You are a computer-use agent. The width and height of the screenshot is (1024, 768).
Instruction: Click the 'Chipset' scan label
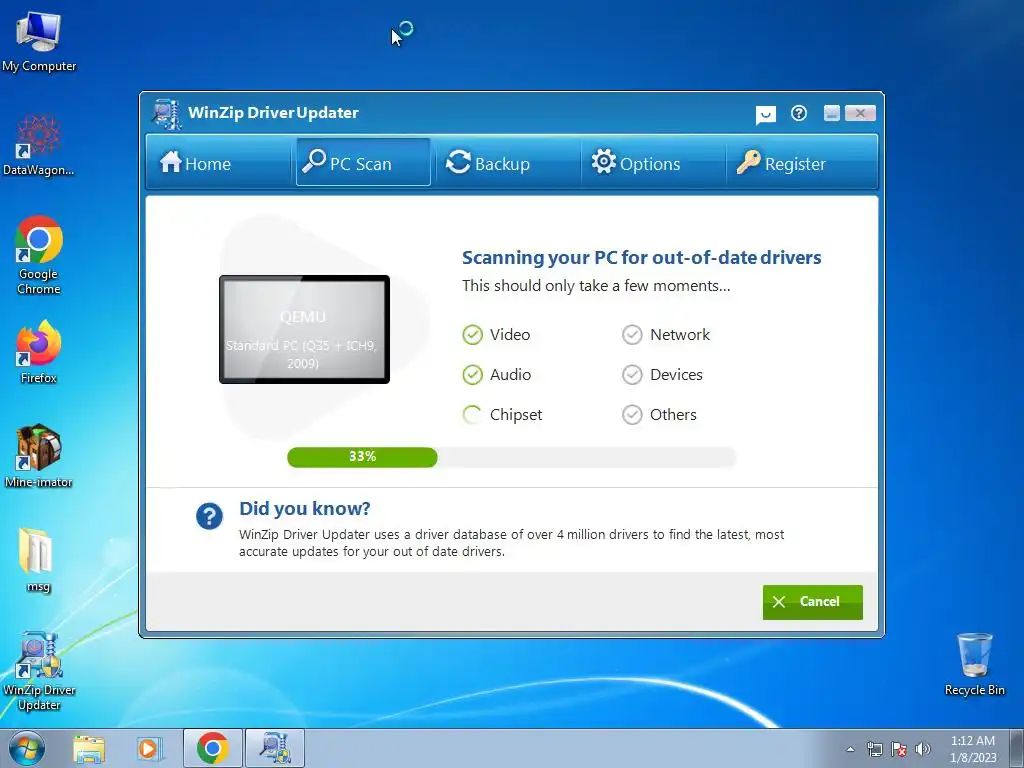pos(516,415)
